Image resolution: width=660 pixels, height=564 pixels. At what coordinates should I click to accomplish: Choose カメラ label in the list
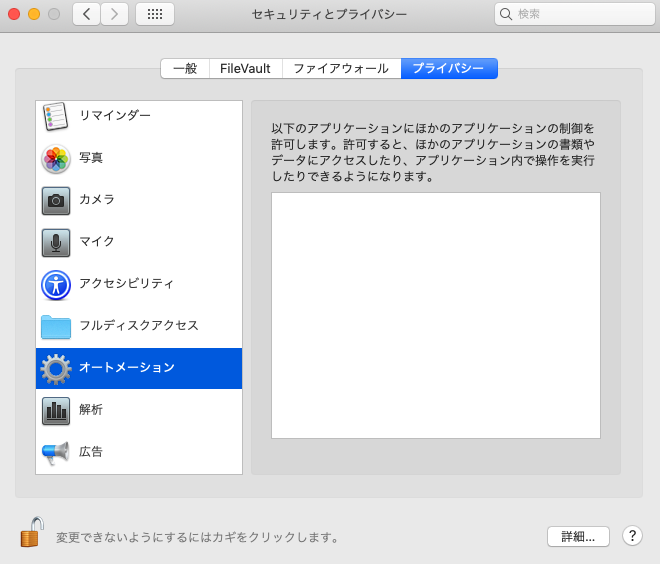tap(97, 199)
